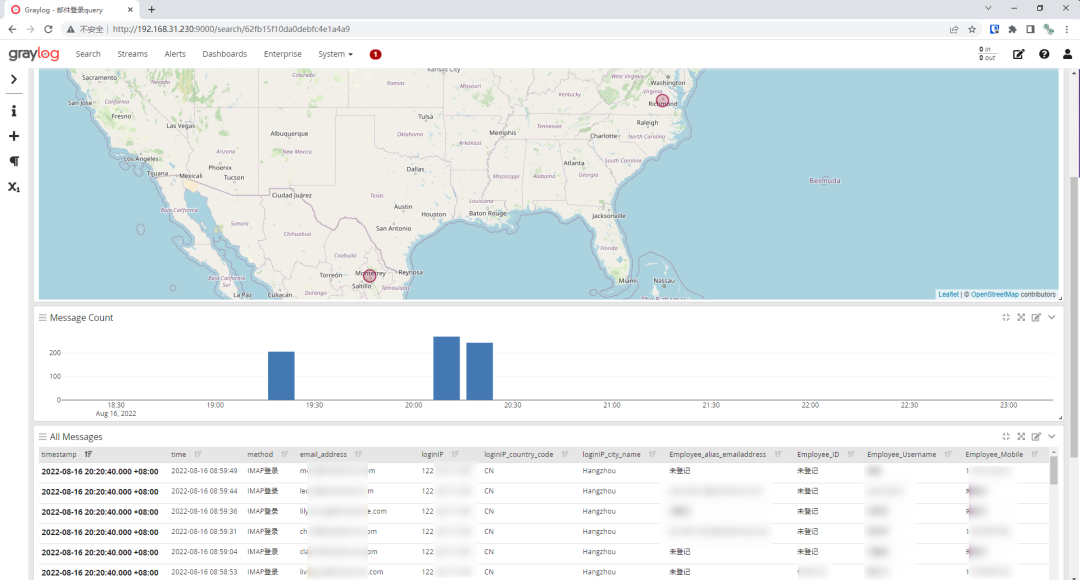Click the OpenStreetMap attribution link
The image size is (1080, 580).
(994, 294)
